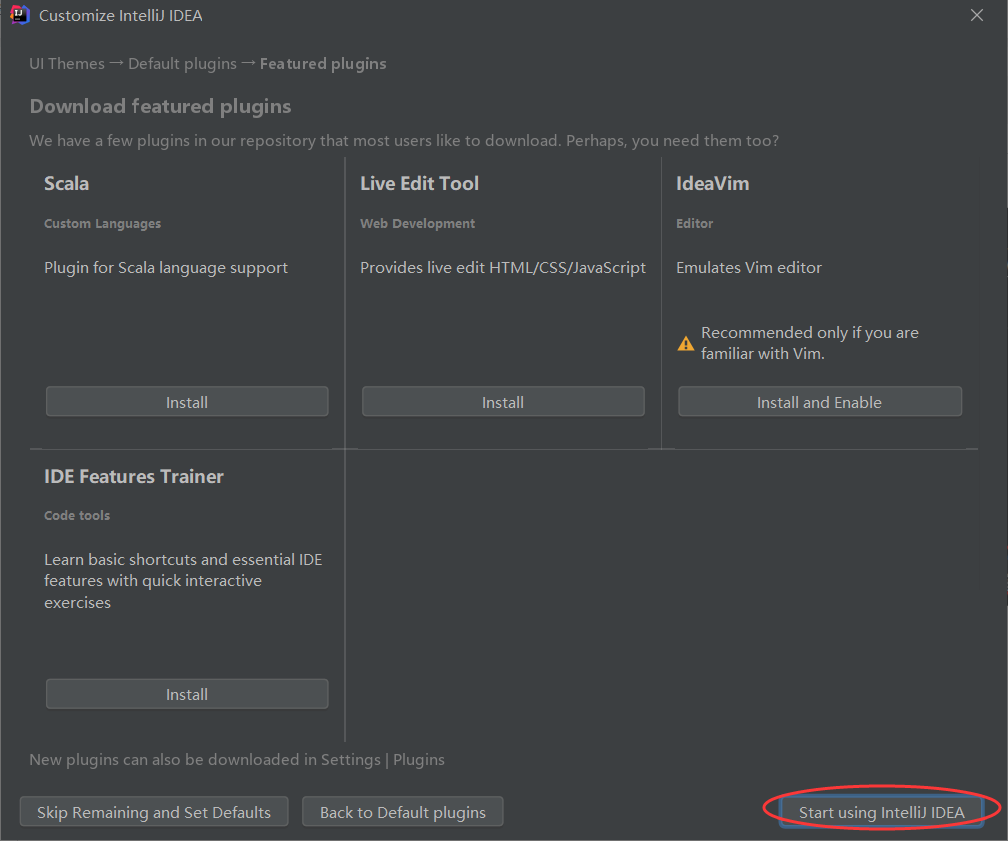Close the Customize IntelliJ IDEA dialog

coord(976,15)
